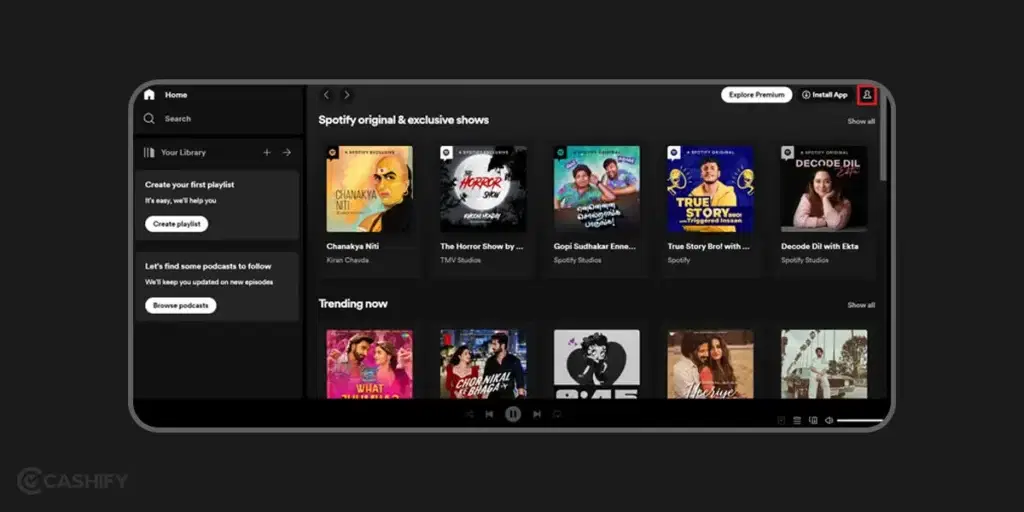Open Chor Nikal Ke Bhaga trending cover
This screenshot has width=1024, height=512.
click(483, 364)
